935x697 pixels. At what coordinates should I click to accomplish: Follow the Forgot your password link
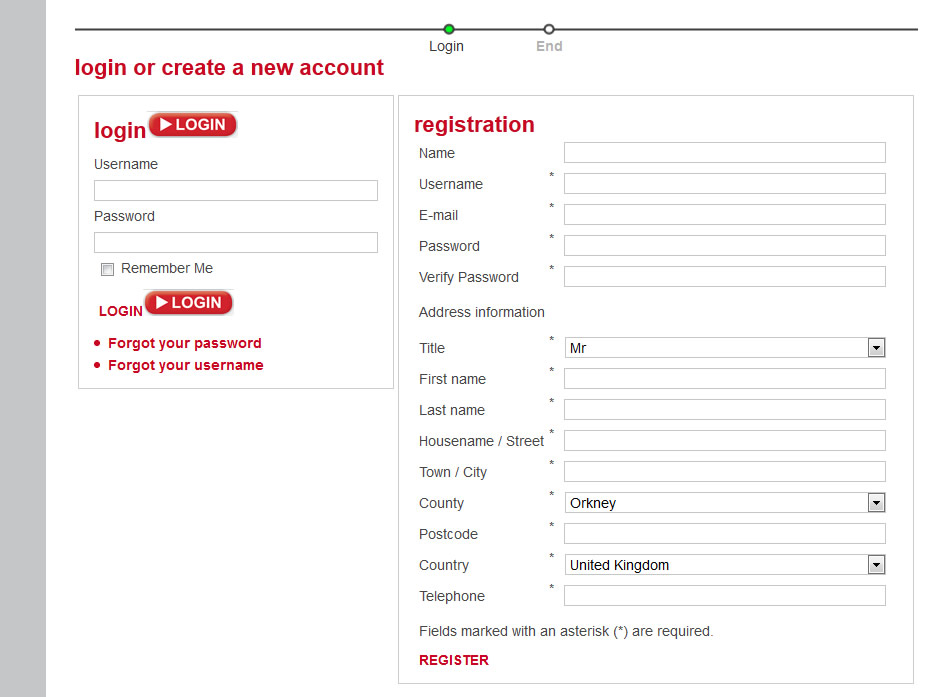pyautogui.click(x=185, y=343)
